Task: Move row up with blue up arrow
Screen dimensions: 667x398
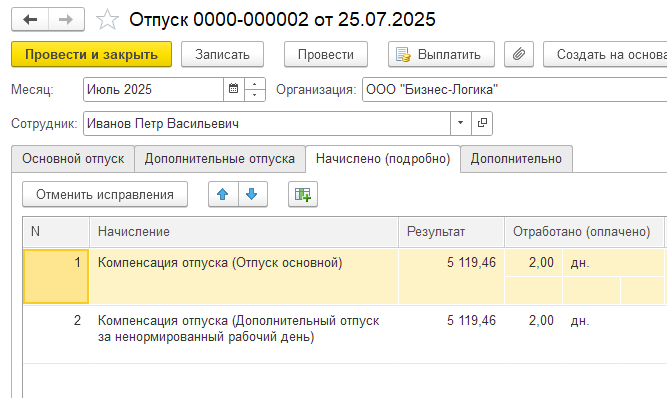Action: coord(223,194)
